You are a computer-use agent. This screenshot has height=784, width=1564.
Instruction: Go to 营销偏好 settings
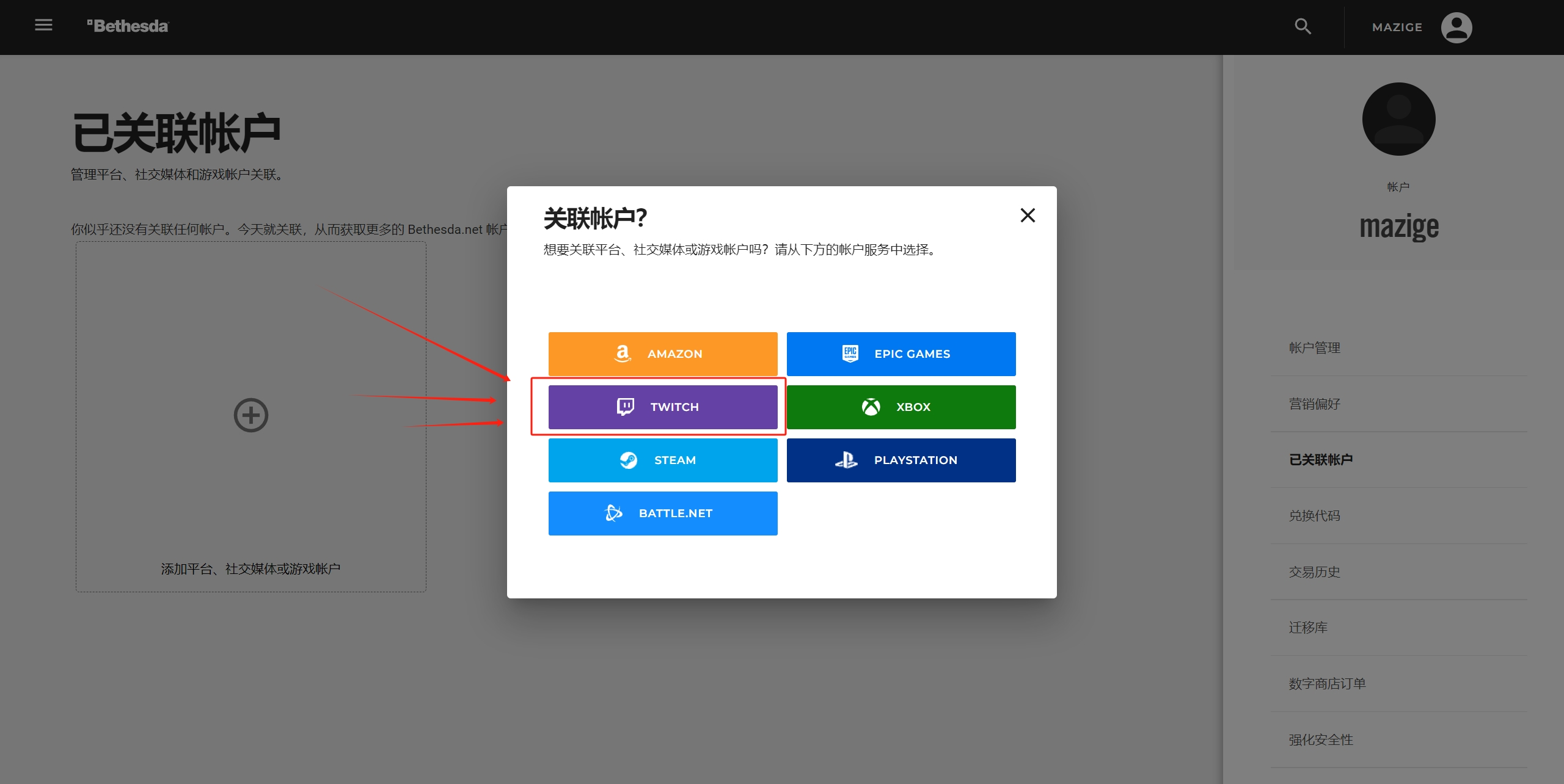point(1315,404)
